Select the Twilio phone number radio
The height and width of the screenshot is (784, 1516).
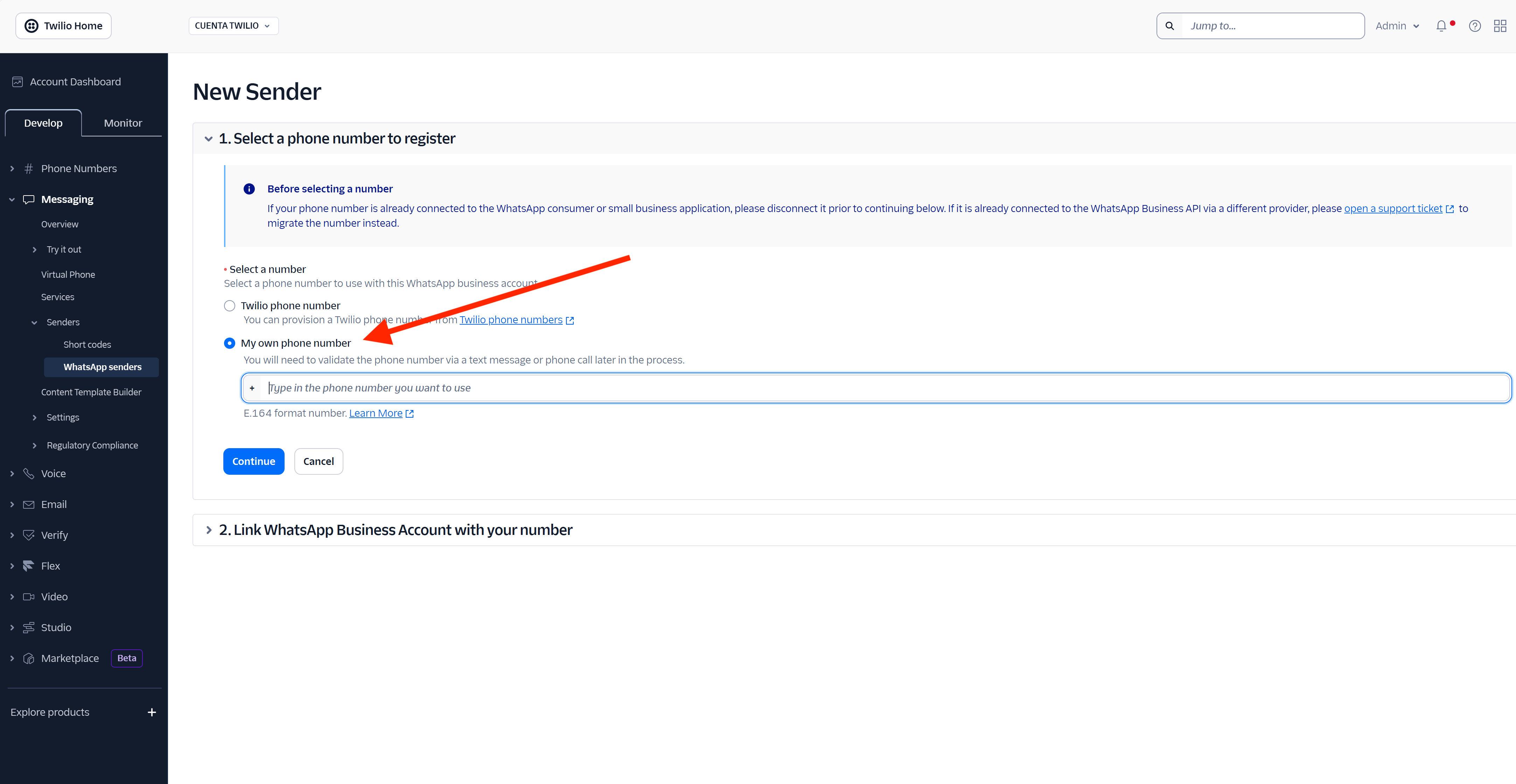[x=230, y=306]
